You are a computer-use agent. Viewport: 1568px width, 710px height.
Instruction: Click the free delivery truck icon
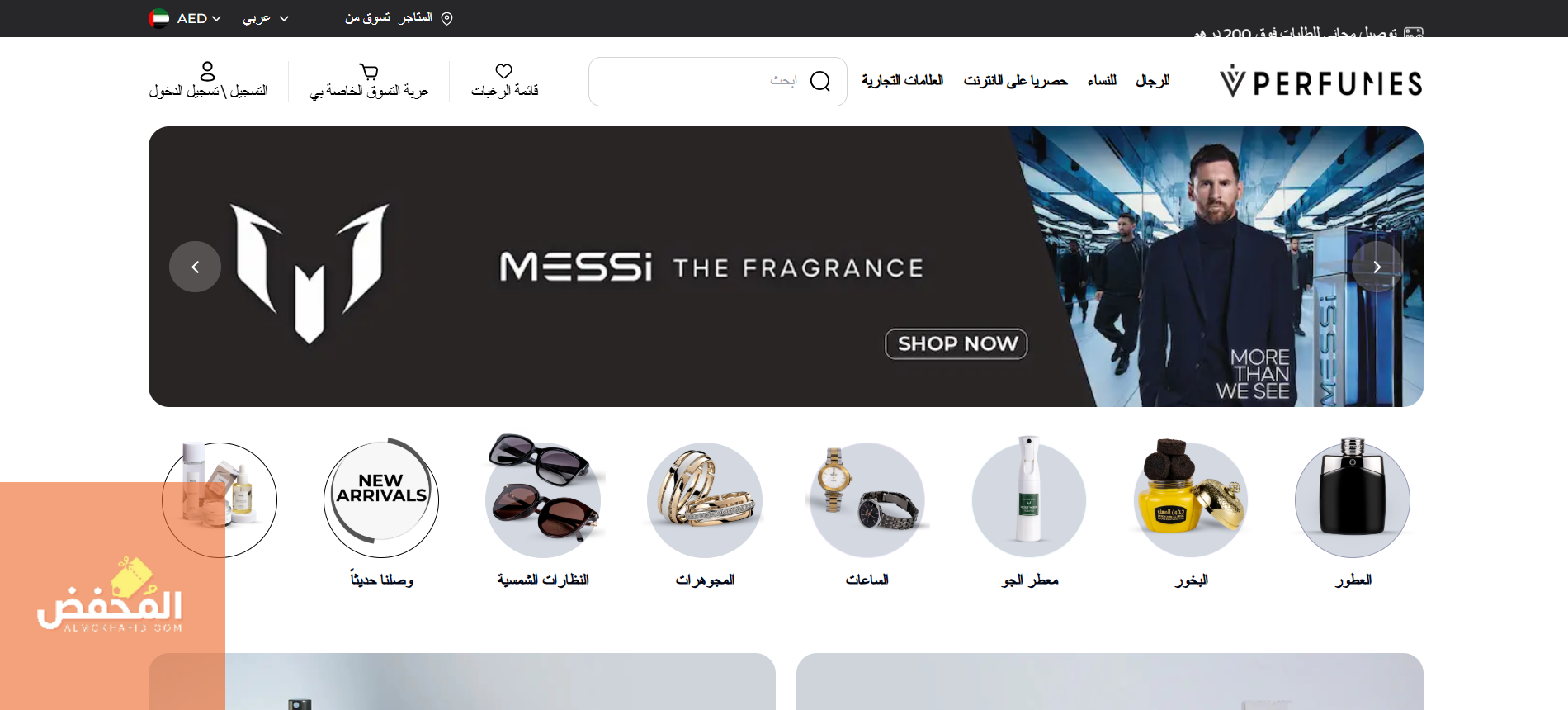1414,33
